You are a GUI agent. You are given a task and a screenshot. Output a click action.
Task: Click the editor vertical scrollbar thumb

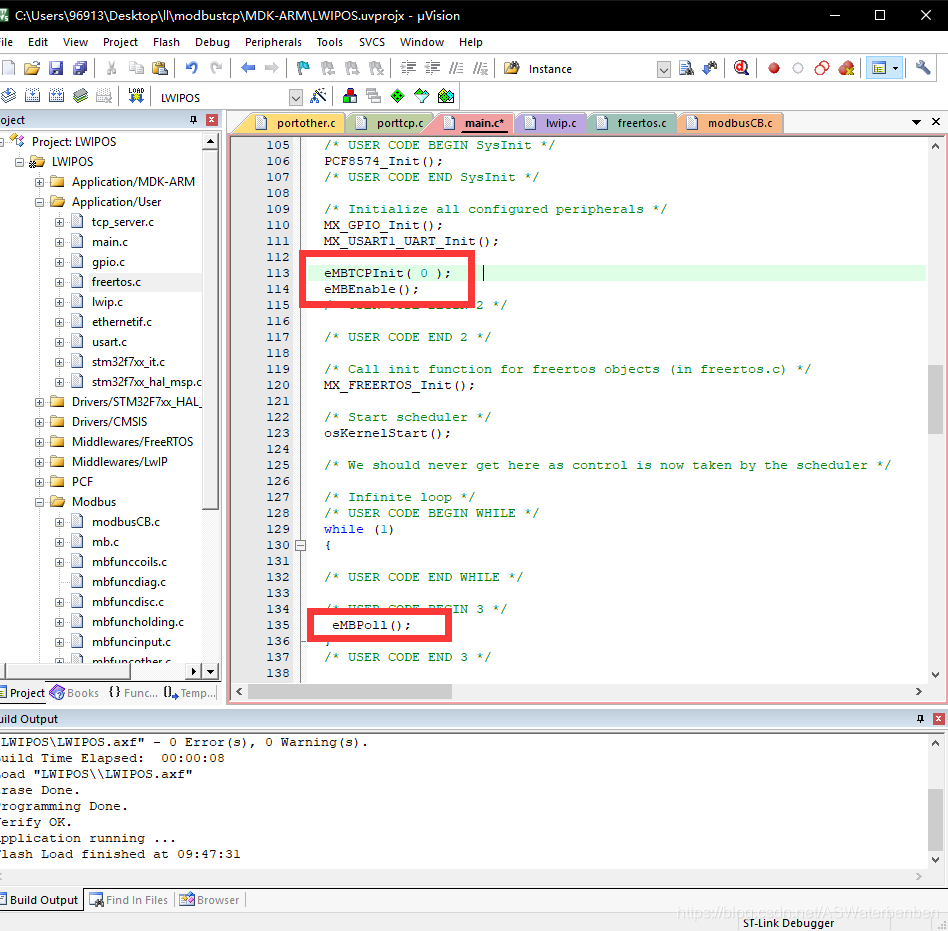click(935, 400)
